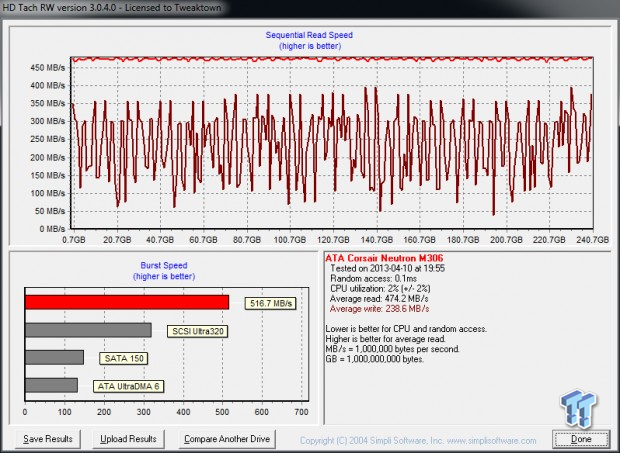Select the gray SCSI Ultra320 bar

click(x=88, y=330)
